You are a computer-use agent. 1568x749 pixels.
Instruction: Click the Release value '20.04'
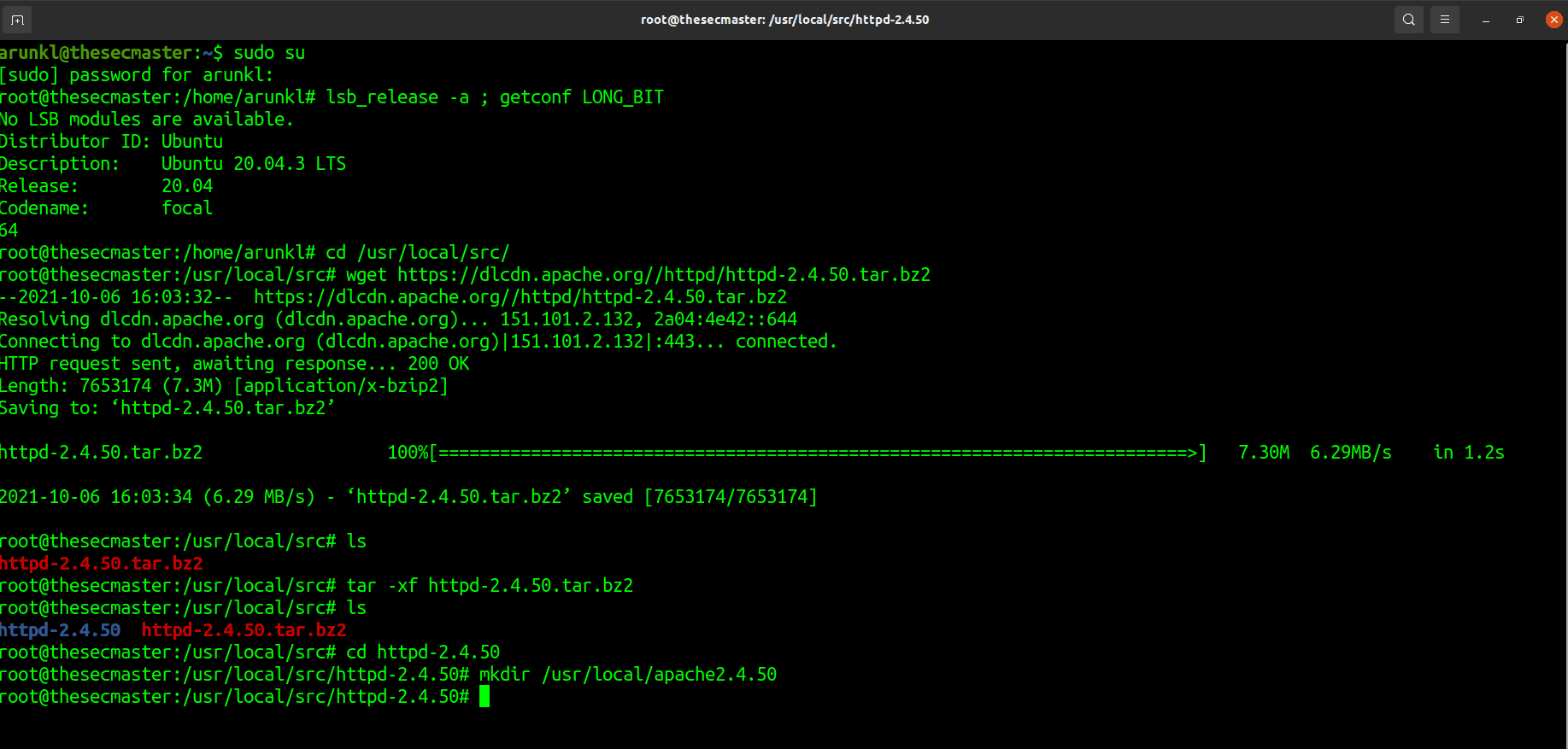(187, 186)
